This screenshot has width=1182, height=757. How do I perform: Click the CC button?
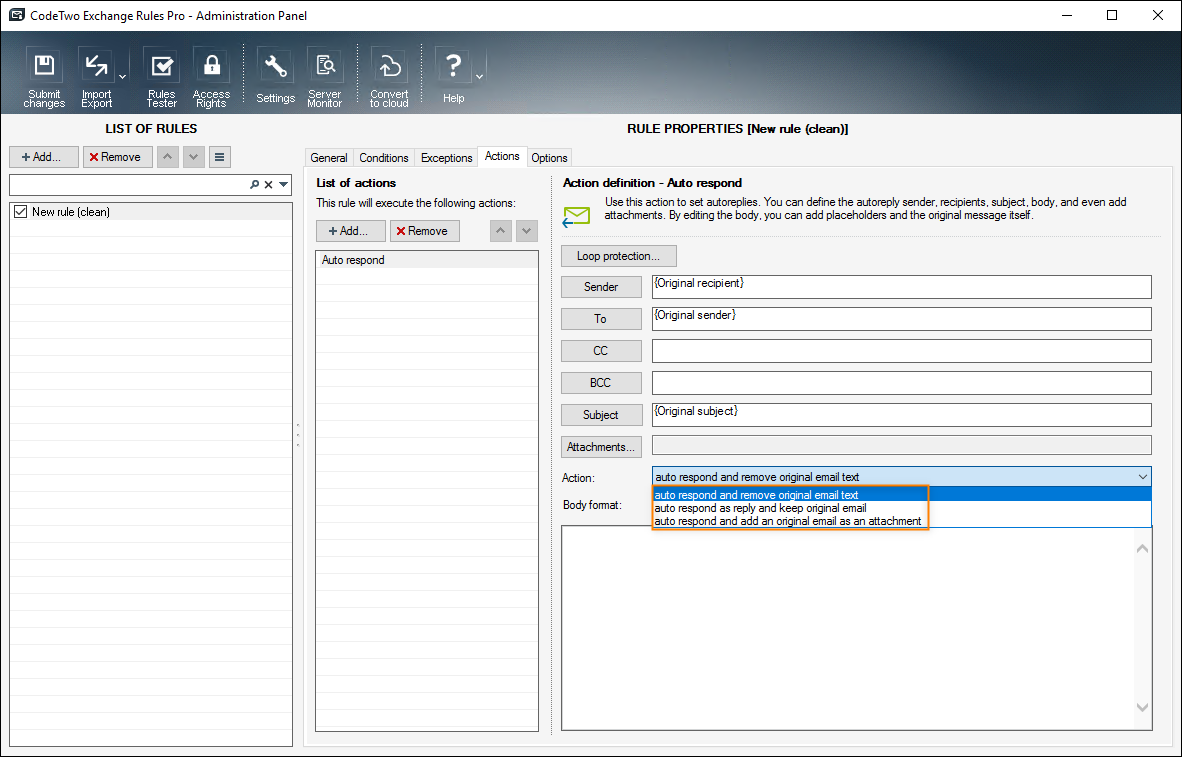pos(601,351)
